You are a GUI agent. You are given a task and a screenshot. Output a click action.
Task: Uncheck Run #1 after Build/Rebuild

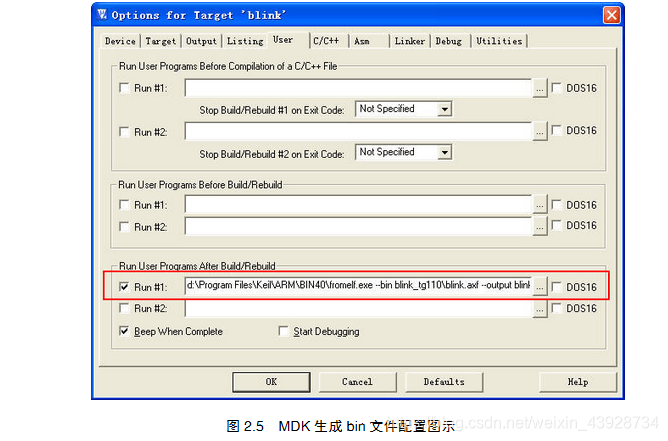pos(124,287)
